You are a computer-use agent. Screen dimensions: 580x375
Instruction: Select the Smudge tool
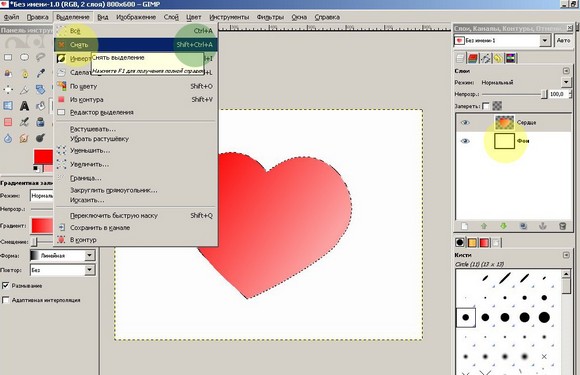click(24, 138)
